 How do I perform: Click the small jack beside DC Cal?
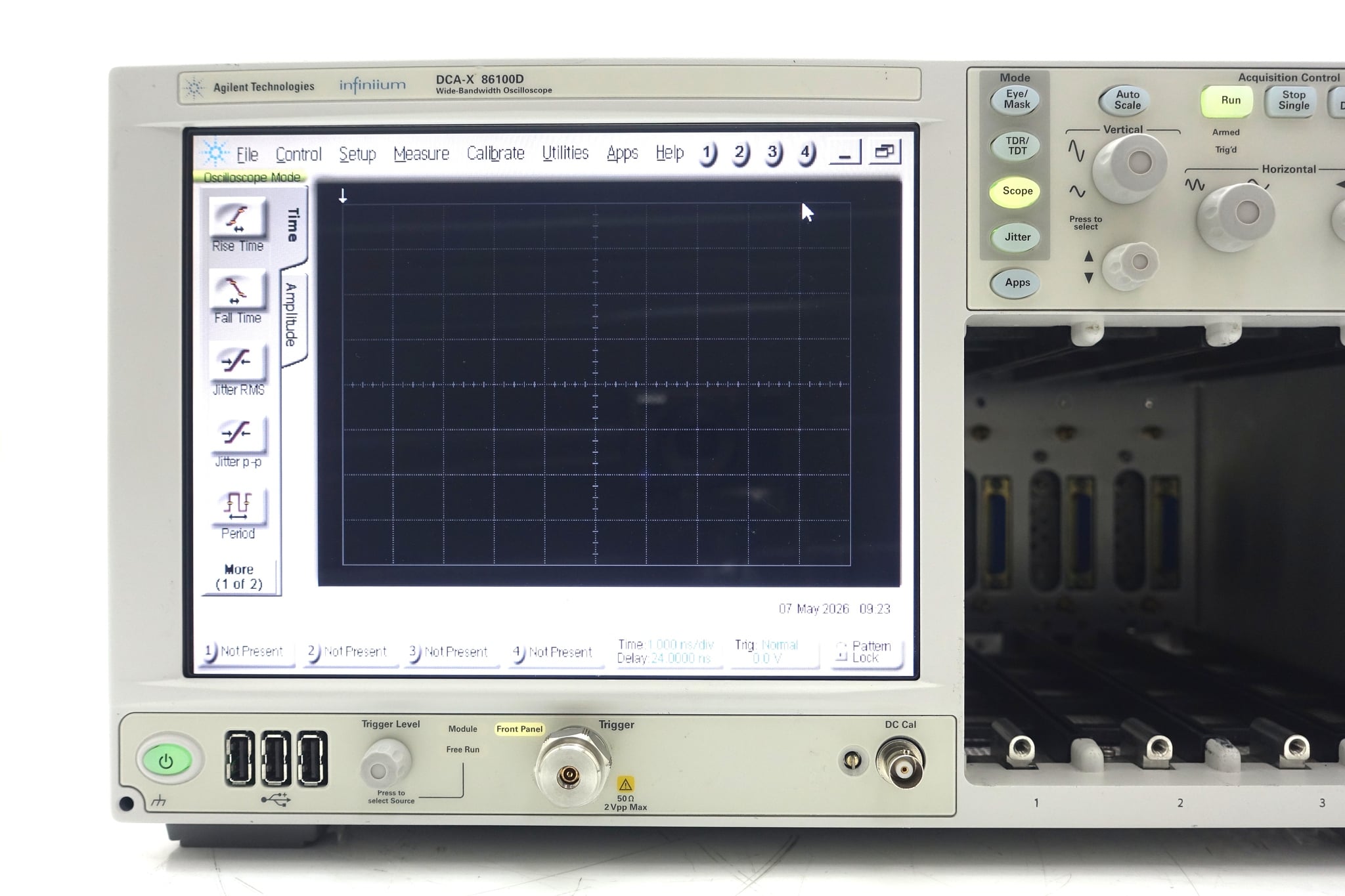pyautogui.click(x=852, y=761)
